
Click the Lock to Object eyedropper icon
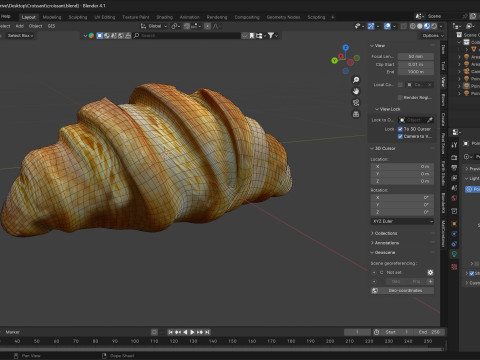(x=430, y=120)
